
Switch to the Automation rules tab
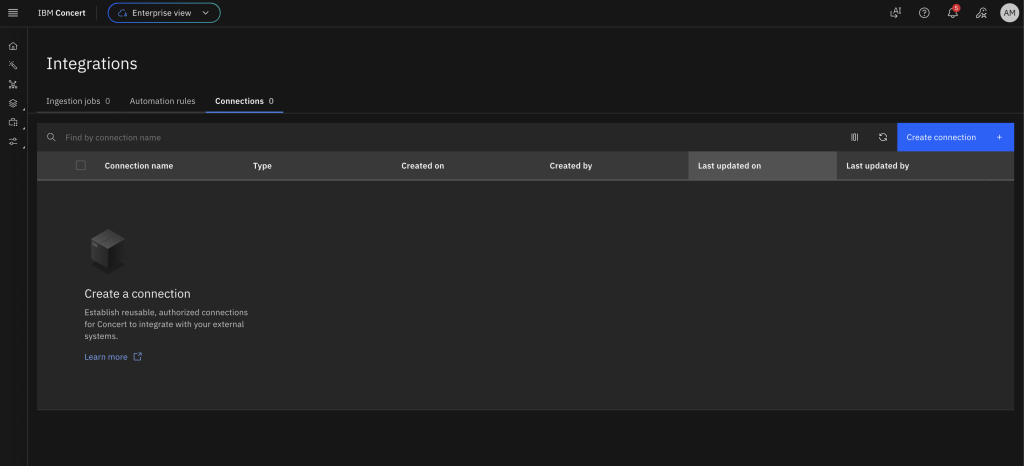163,101
